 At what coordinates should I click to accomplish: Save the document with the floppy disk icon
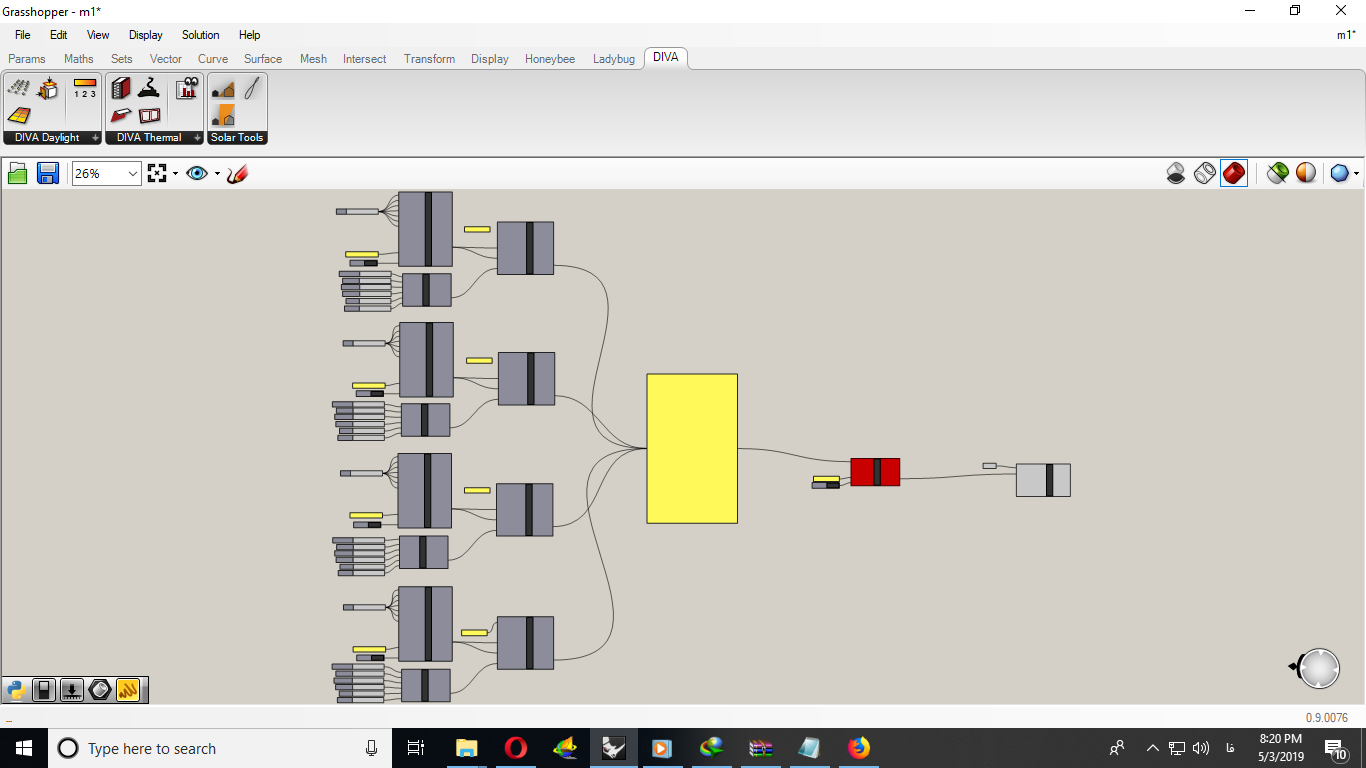pos(47,173)
